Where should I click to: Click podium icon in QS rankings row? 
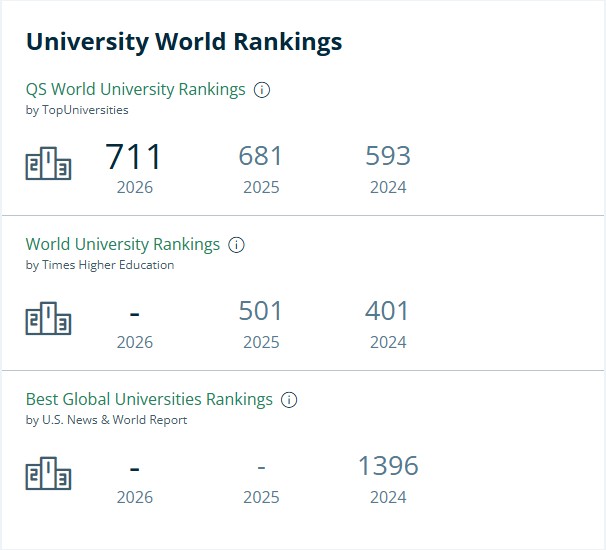(x=48, y=163)
